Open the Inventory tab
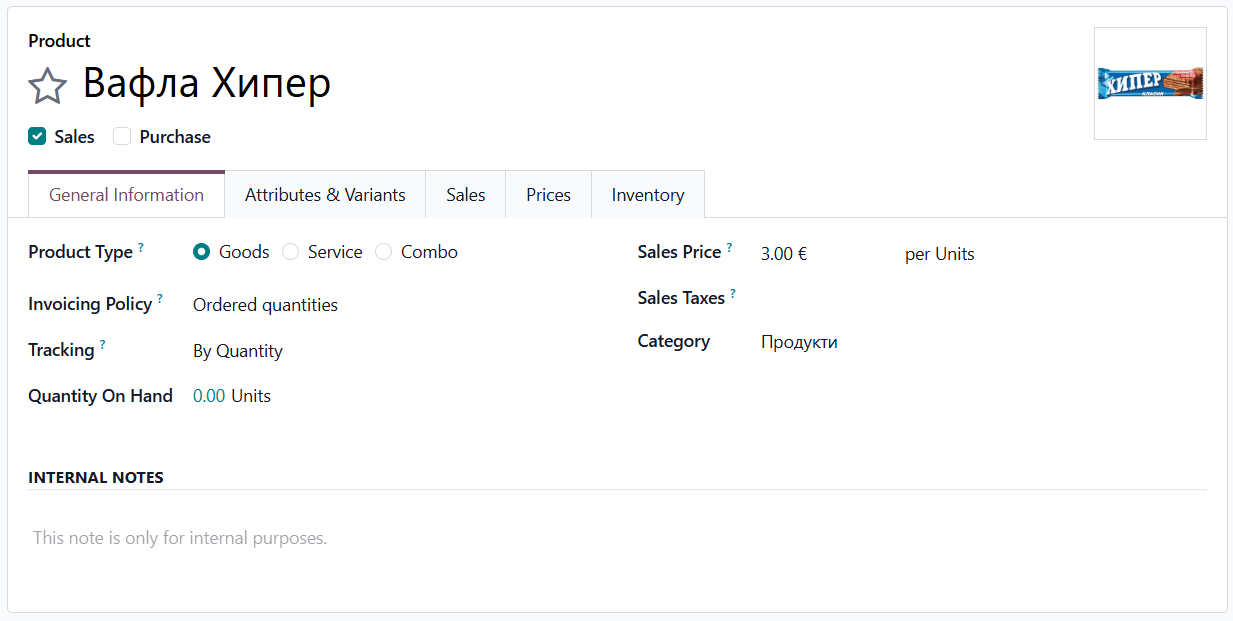 (648, 195)
